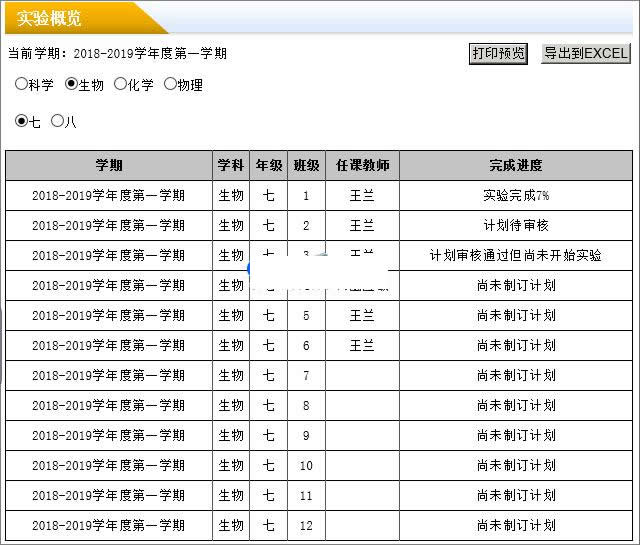Click the 学科 column header
This screenshot has width=640, height=545.
coord(231,165)
